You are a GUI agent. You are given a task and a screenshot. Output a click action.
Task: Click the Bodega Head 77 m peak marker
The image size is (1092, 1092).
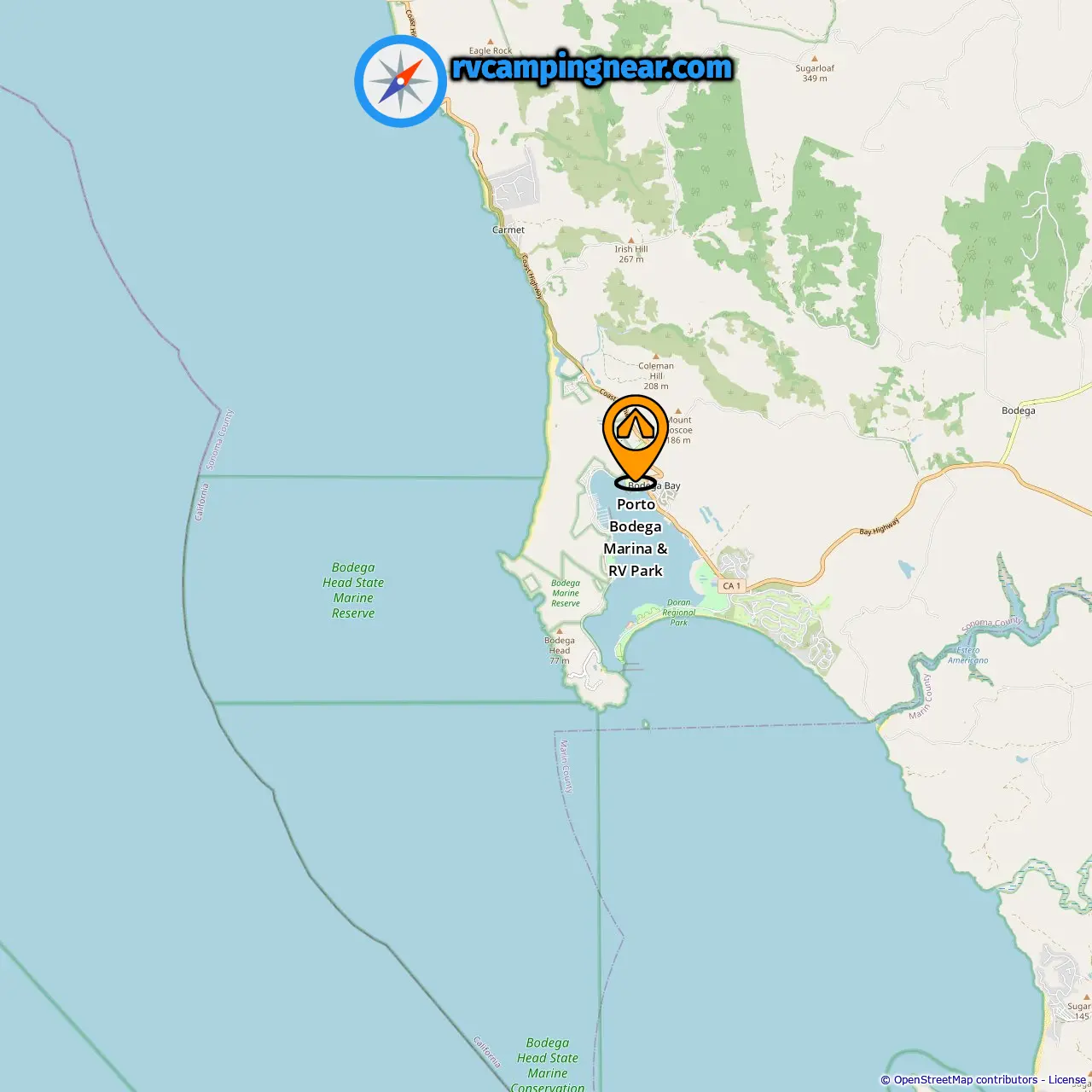(x=560, y=631)
